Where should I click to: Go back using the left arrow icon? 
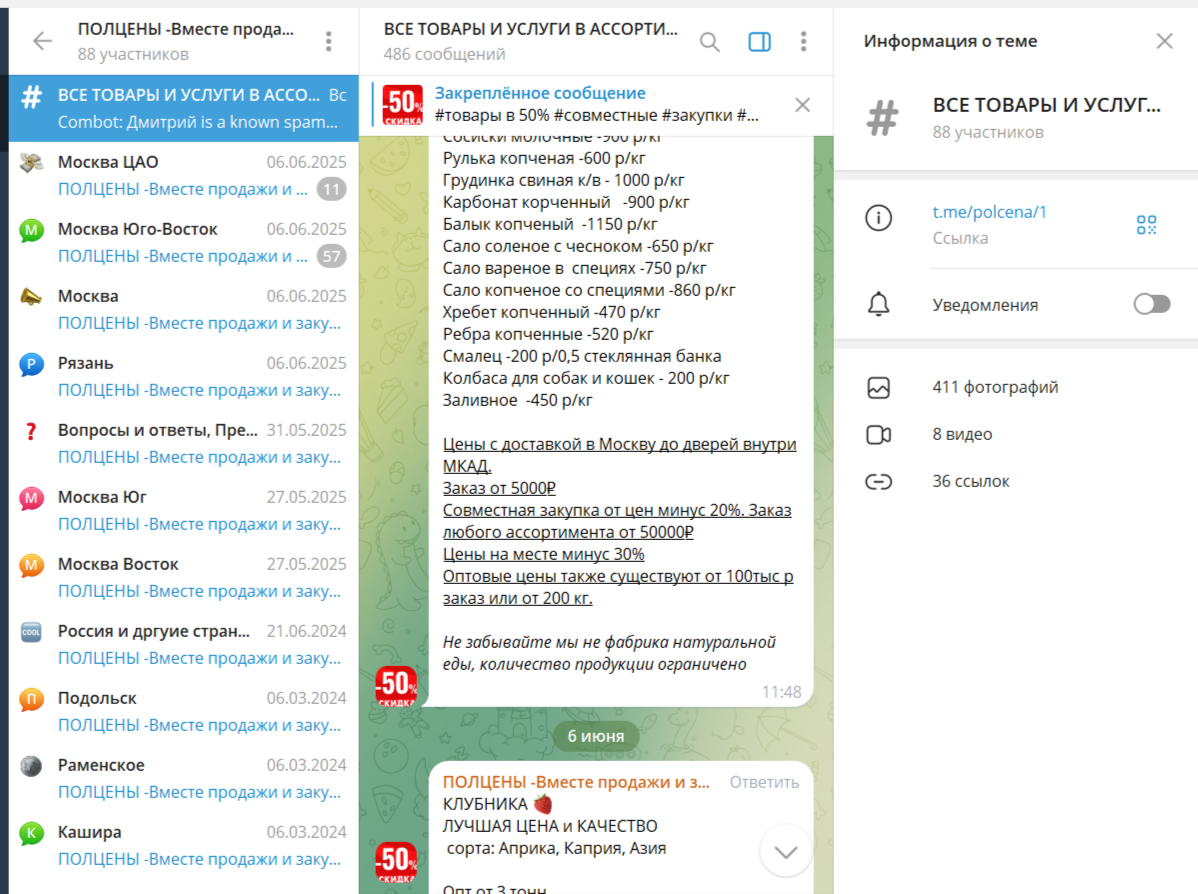tap(43, 41)
